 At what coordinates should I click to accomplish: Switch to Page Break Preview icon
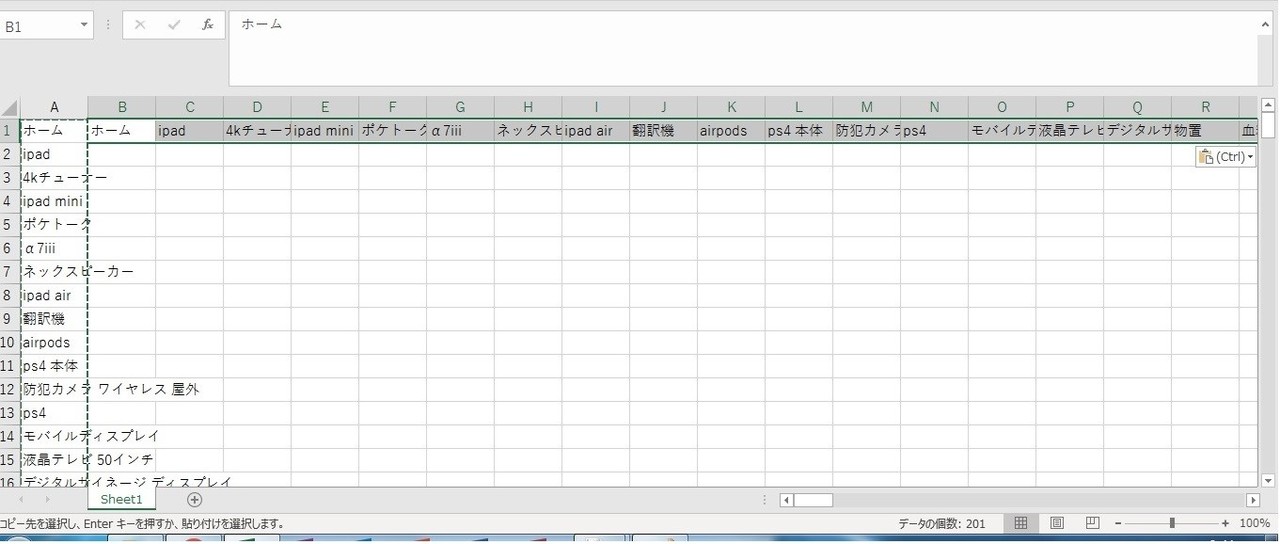point(1093,523)
